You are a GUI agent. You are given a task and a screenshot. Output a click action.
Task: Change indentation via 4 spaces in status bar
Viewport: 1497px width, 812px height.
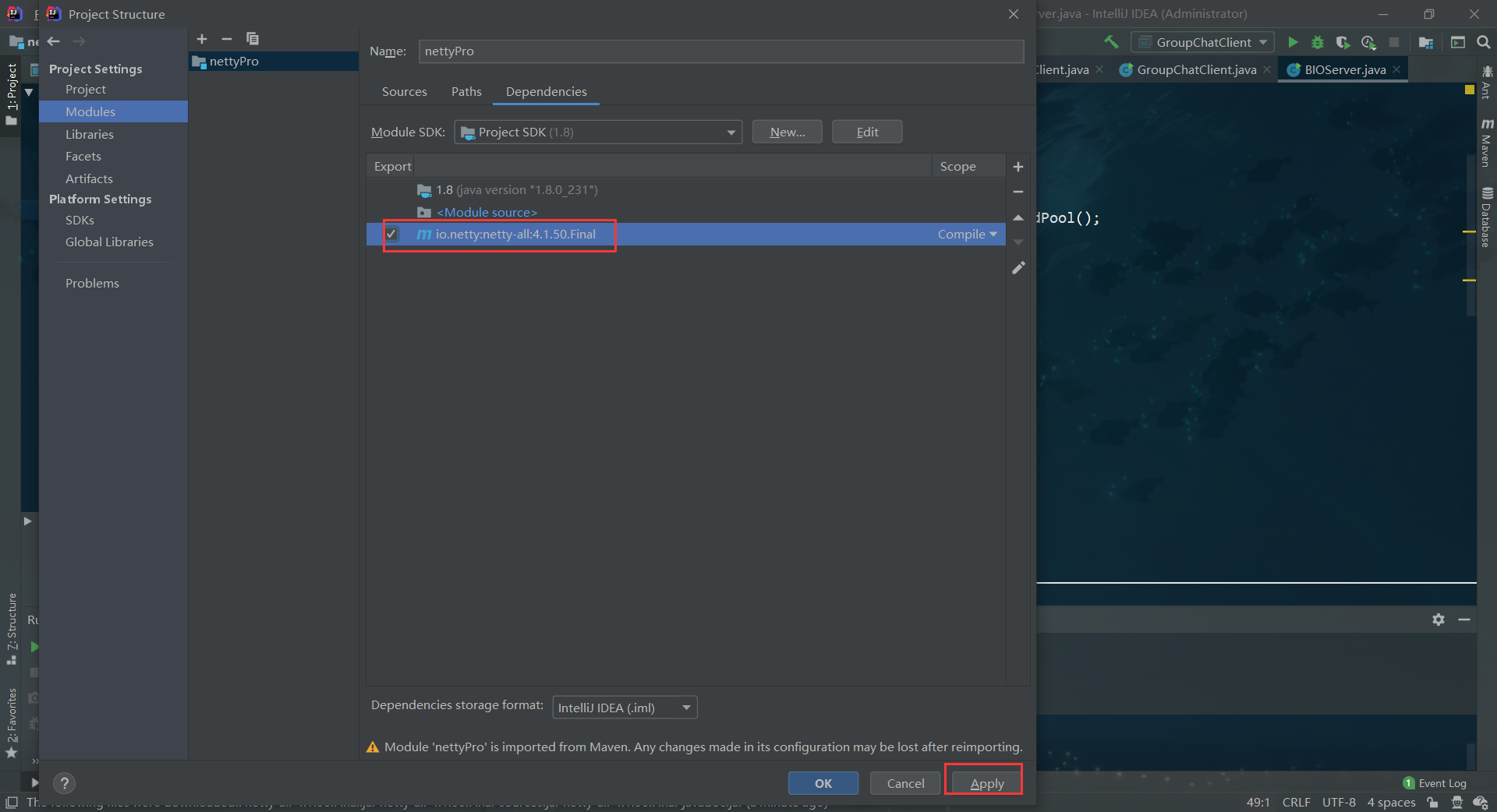1391,803
